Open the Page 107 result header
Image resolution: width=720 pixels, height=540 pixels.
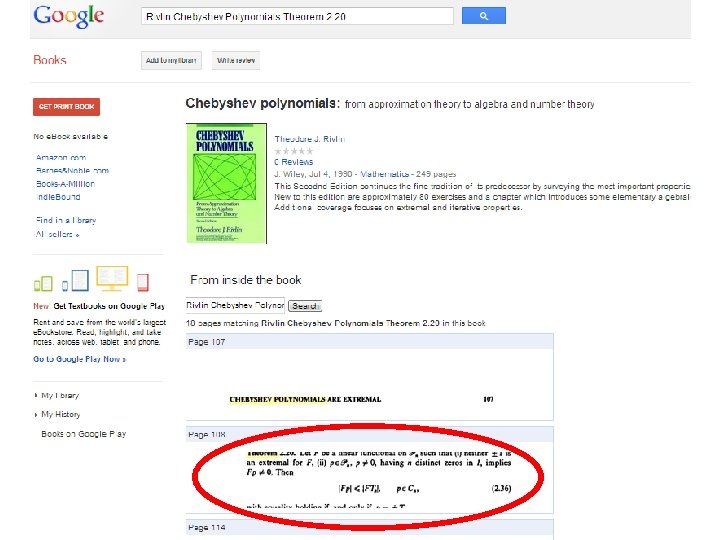(370, 342)
